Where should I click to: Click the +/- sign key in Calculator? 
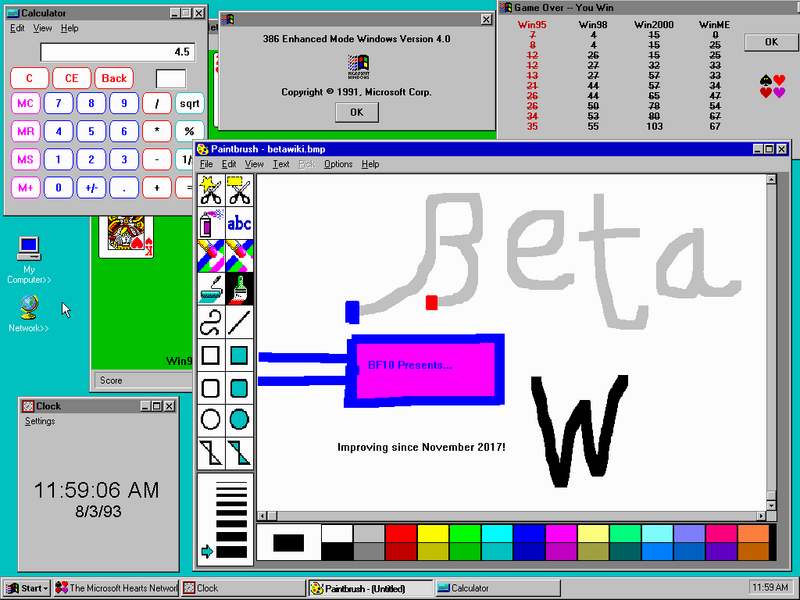pyautogui.click(x=91, y=188)
